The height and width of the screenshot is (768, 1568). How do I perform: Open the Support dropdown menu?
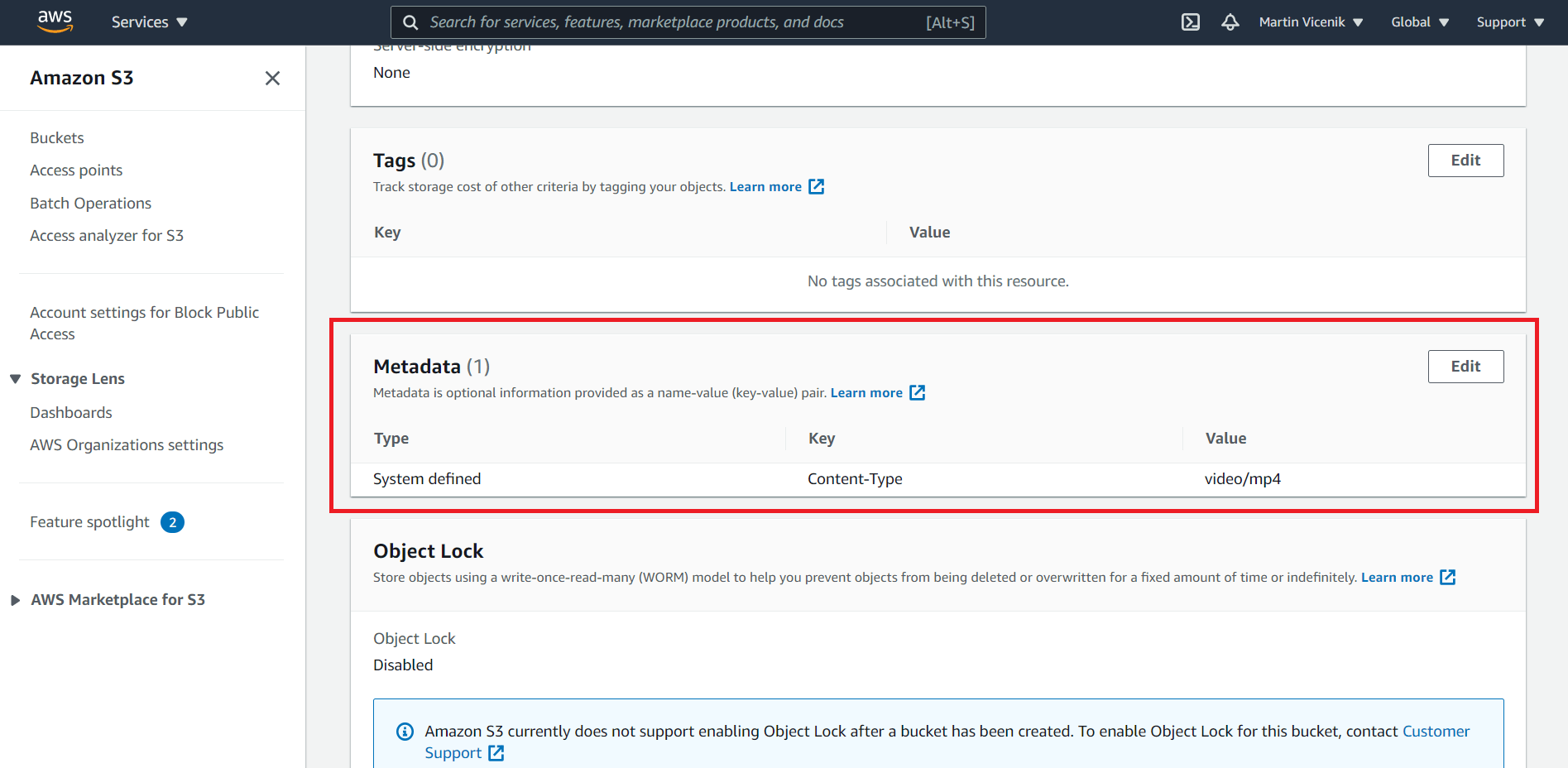pyautogui.click(x=1510, y=22)
